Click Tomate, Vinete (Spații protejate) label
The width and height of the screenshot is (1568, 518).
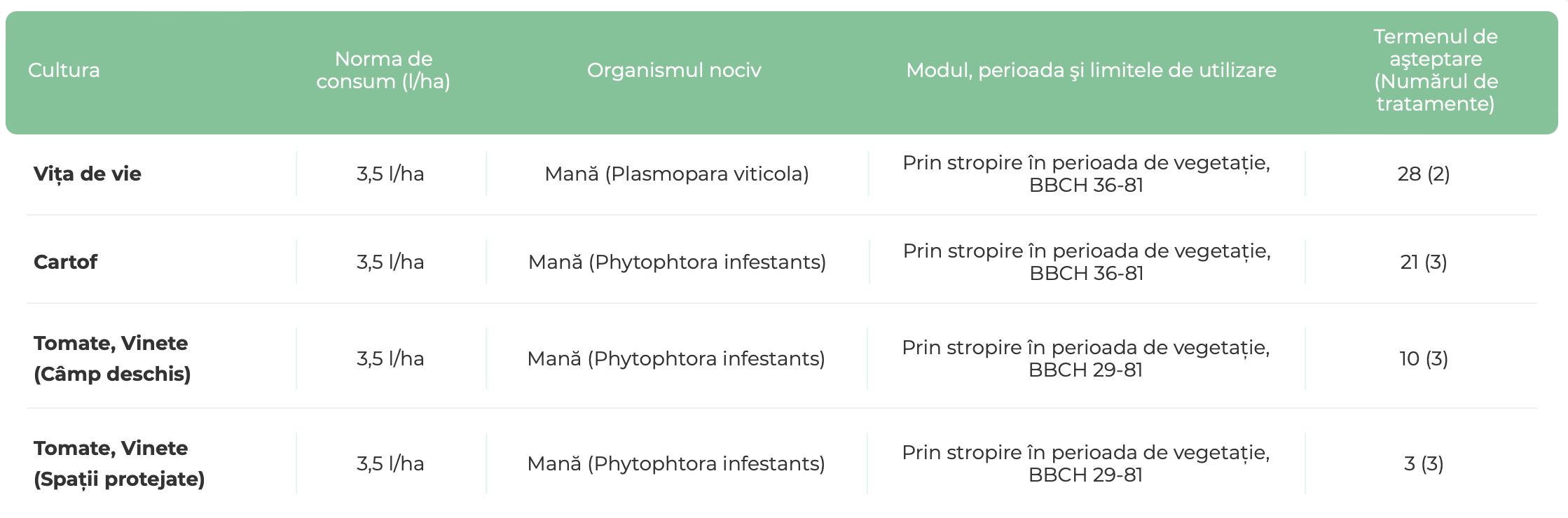[x=119, y=463]
